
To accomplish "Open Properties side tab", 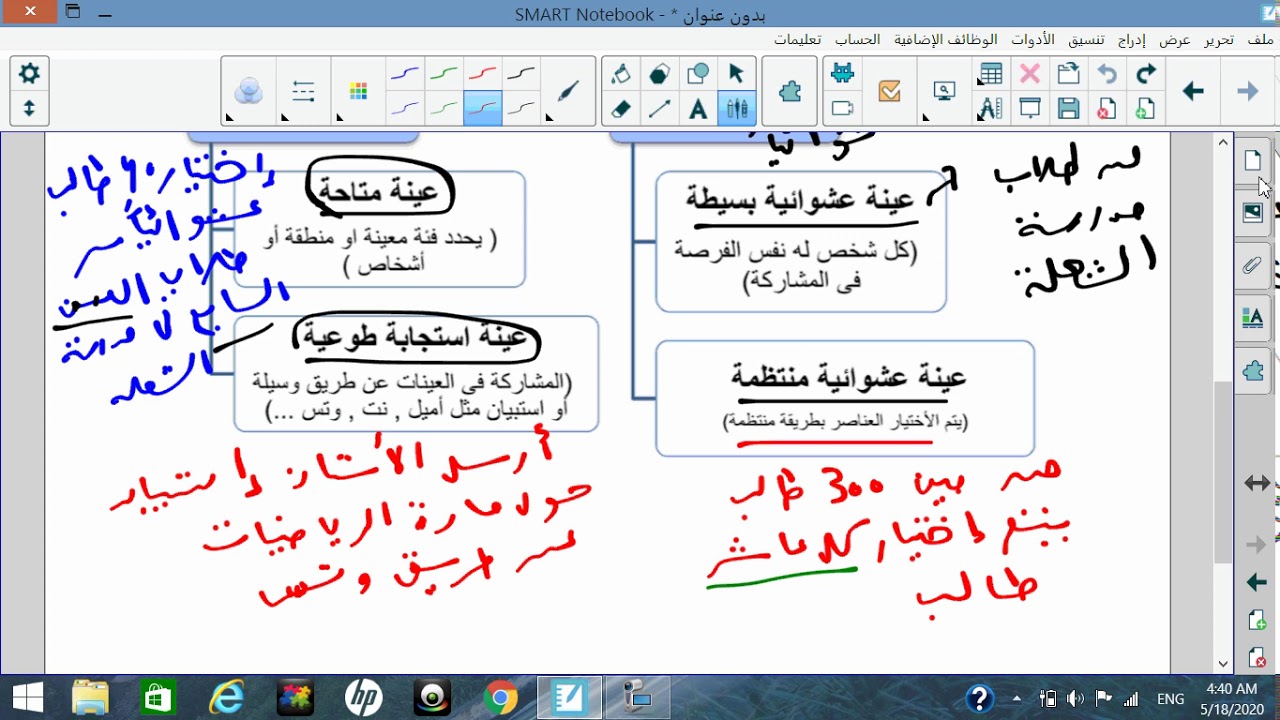I will pos(1253,318).
